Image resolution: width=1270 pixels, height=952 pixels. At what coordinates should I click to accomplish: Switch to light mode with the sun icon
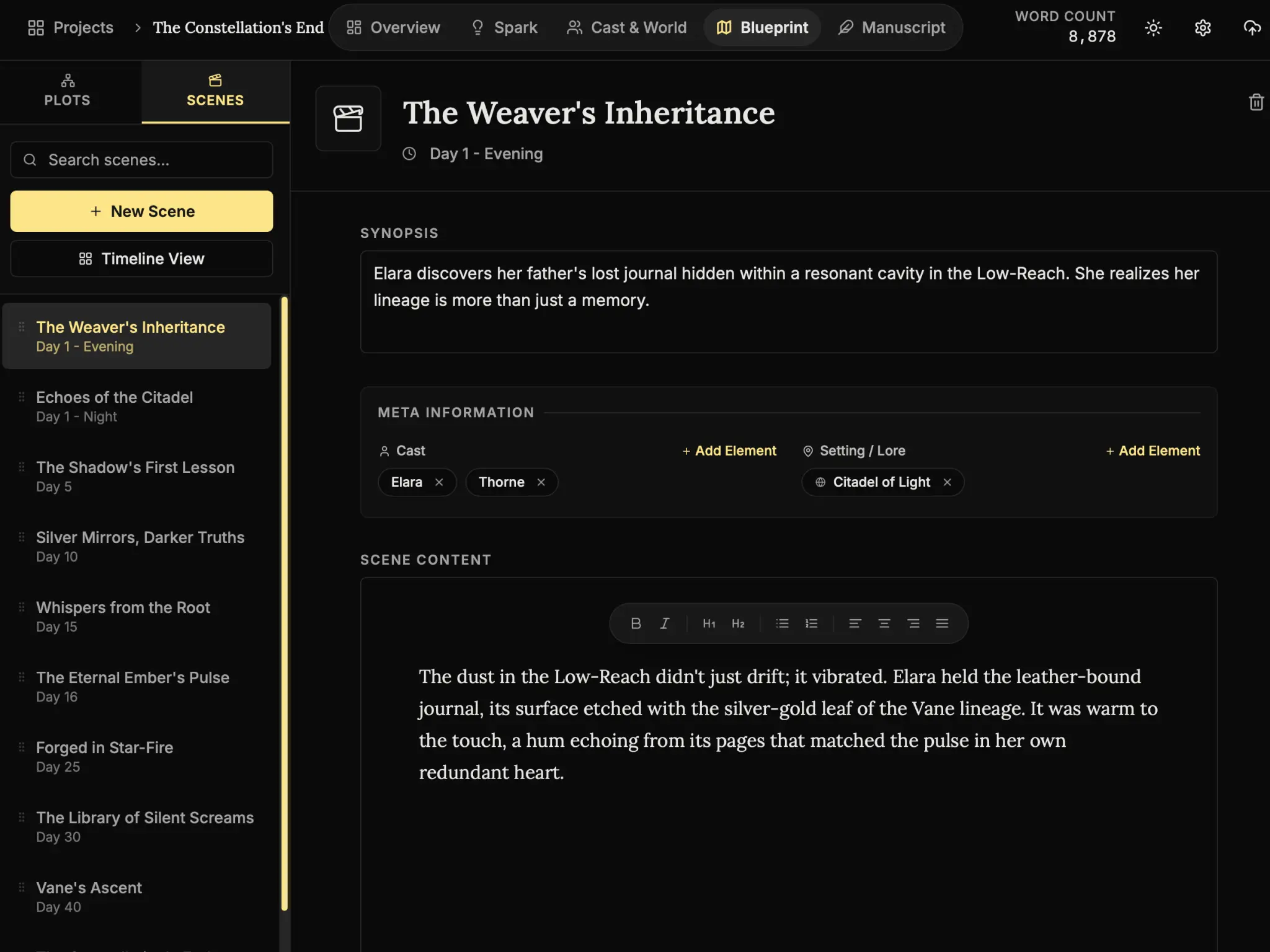pyautogui.click(x=1152, y=27)
